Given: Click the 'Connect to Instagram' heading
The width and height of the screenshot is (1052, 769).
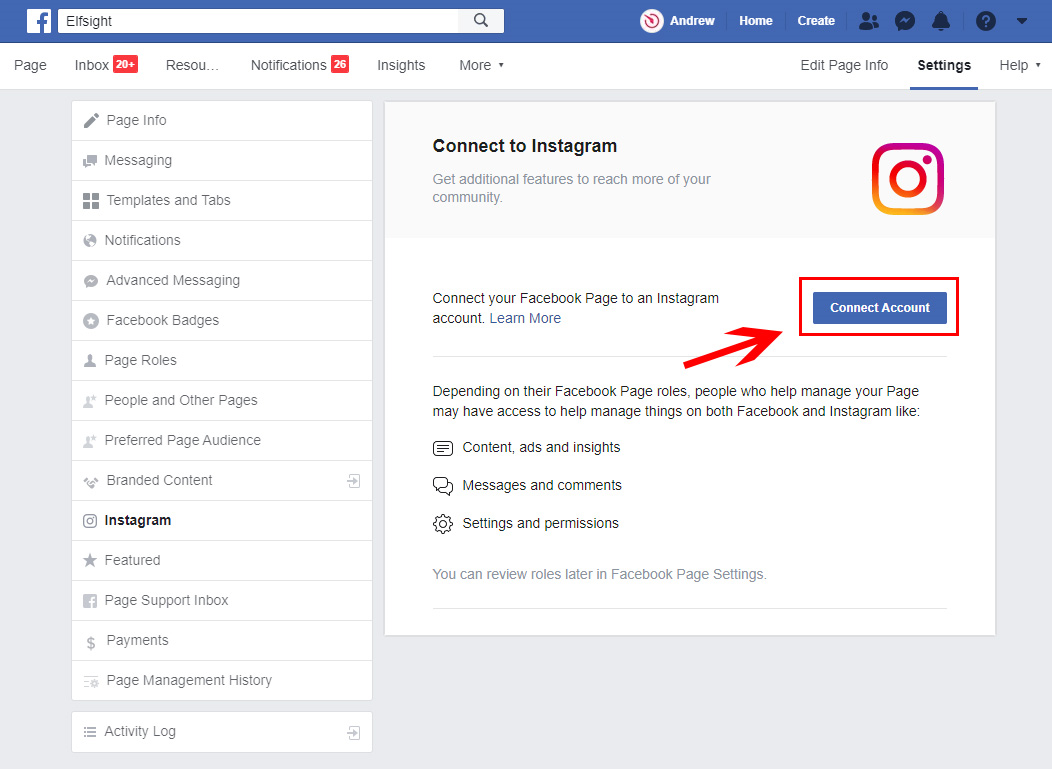Looking at the screenshot, I should 525,146.
